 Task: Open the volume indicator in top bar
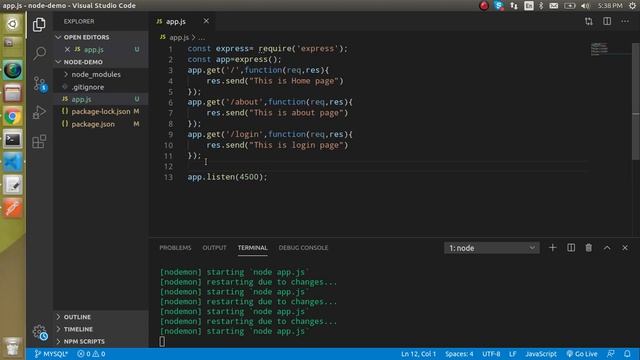click(585, 6)
